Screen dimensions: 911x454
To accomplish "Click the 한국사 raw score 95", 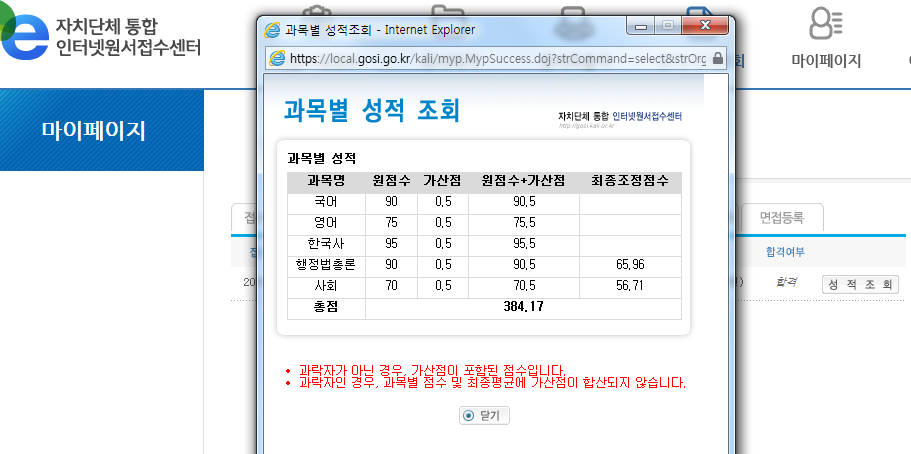I will point(391,244).
